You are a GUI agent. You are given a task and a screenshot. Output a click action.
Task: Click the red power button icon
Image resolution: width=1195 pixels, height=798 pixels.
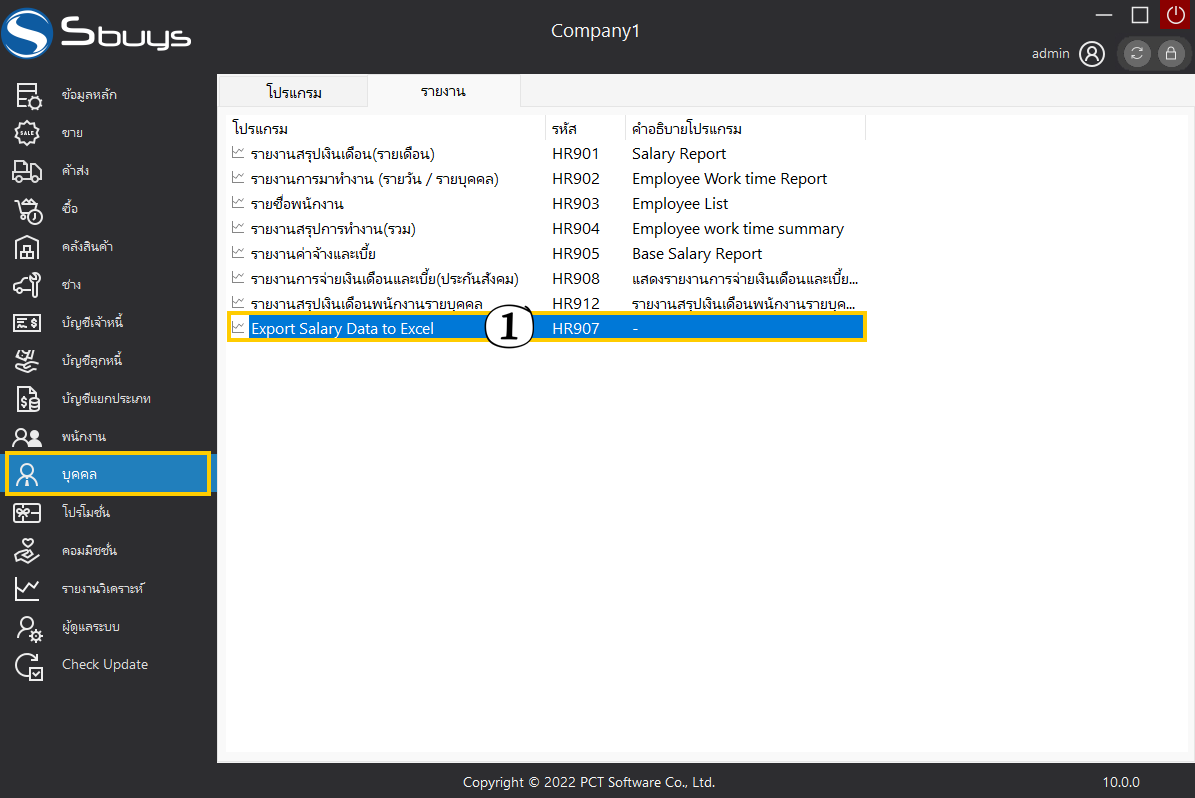point(1174,15)
